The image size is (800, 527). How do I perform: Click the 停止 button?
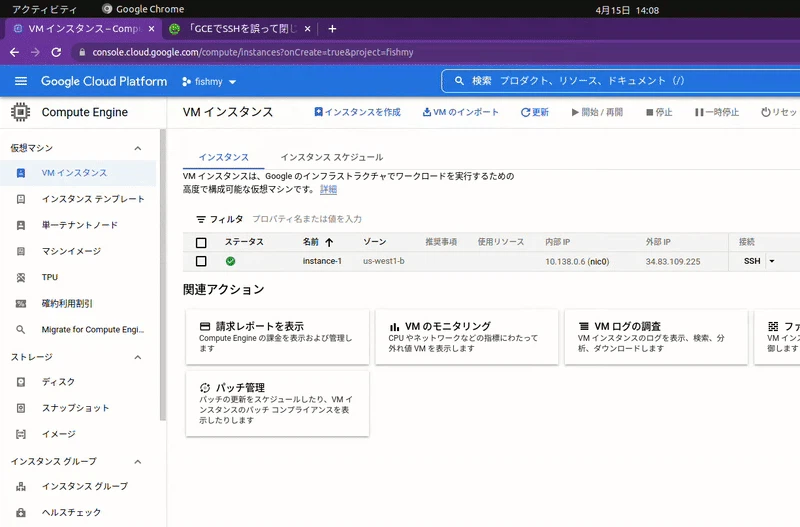pyautogui.click(x=659, y=112)
